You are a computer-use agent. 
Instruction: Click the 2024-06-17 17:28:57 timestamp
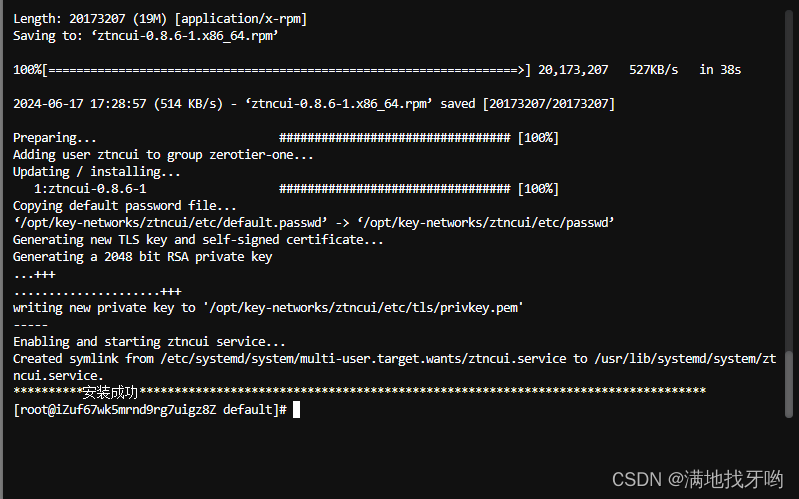point(79,104)
